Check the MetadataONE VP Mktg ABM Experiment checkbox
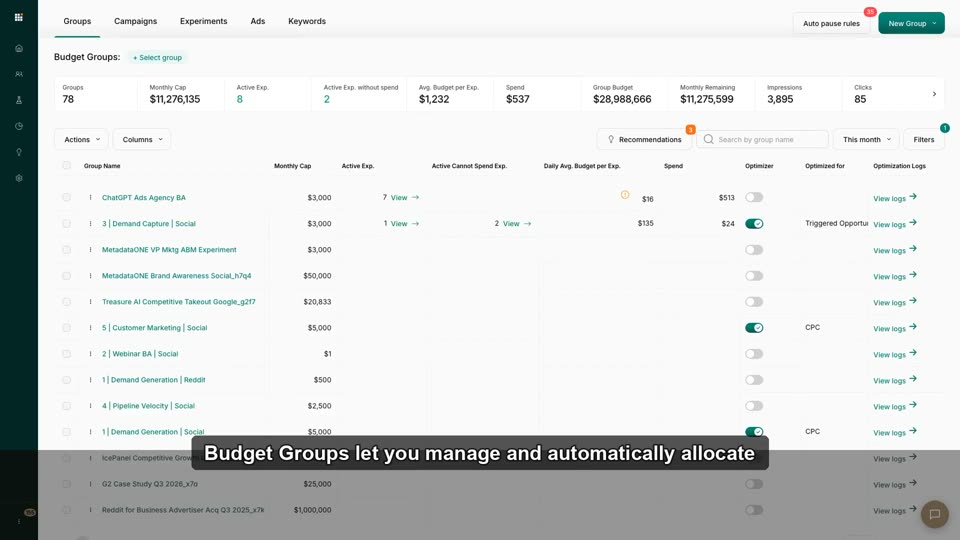960x540 pixels. 66,250
